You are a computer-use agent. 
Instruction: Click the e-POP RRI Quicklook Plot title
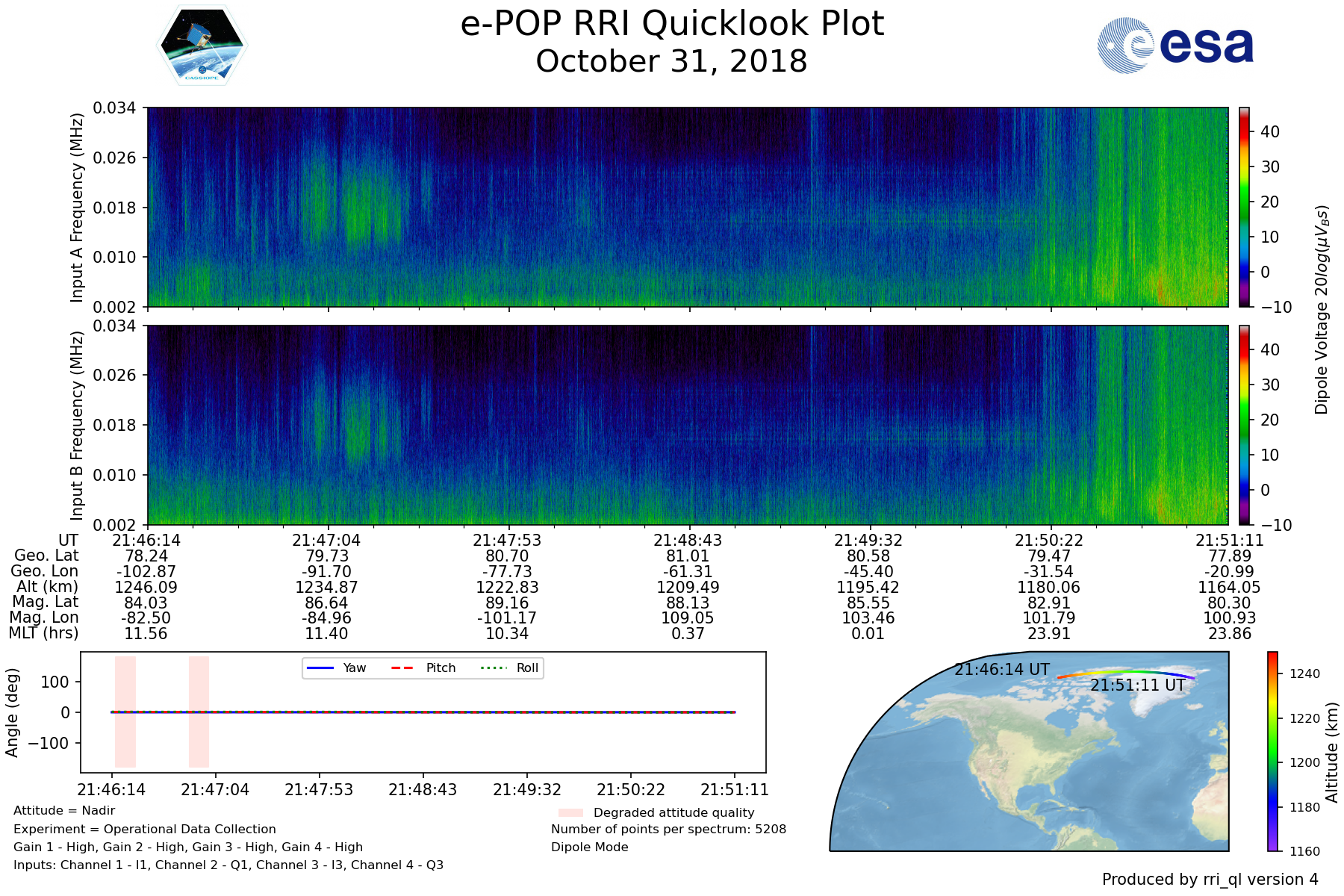click(672, 24)
